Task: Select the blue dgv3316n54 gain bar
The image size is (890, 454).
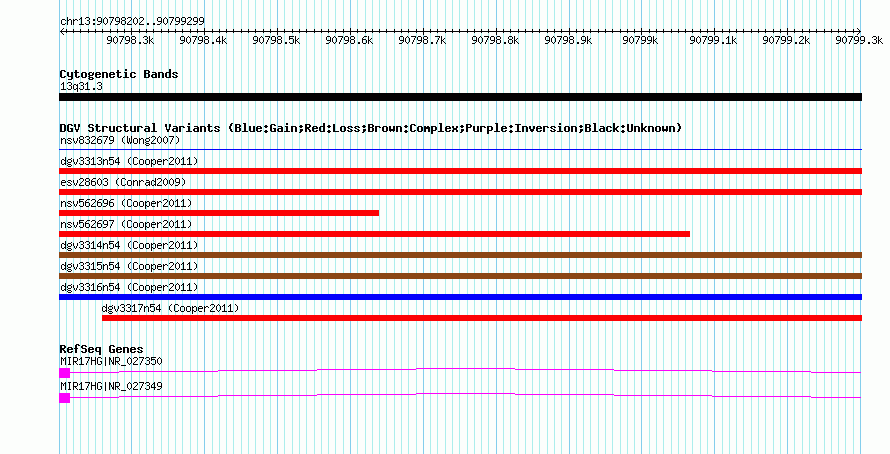Action: (x=460, y=297)
